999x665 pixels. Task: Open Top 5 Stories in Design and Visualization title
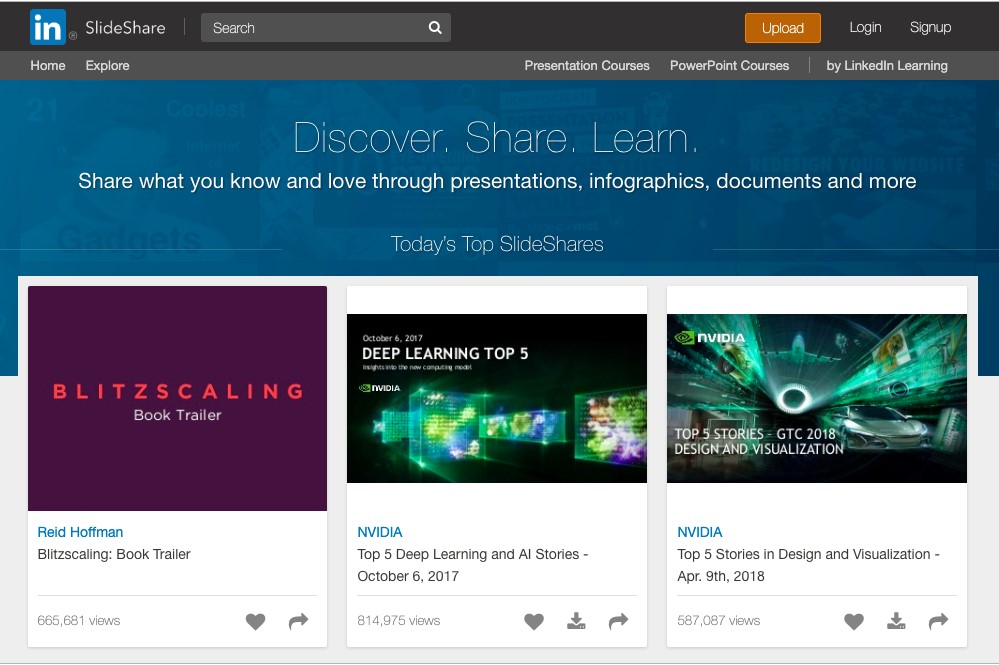click(808, 565)
